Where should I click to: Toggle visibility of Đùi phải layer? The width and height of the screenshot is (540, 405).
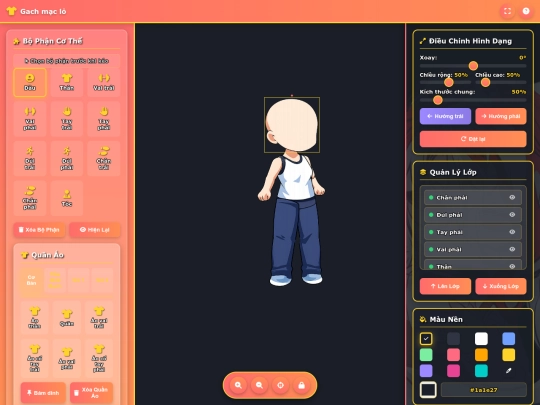point(512,215)
